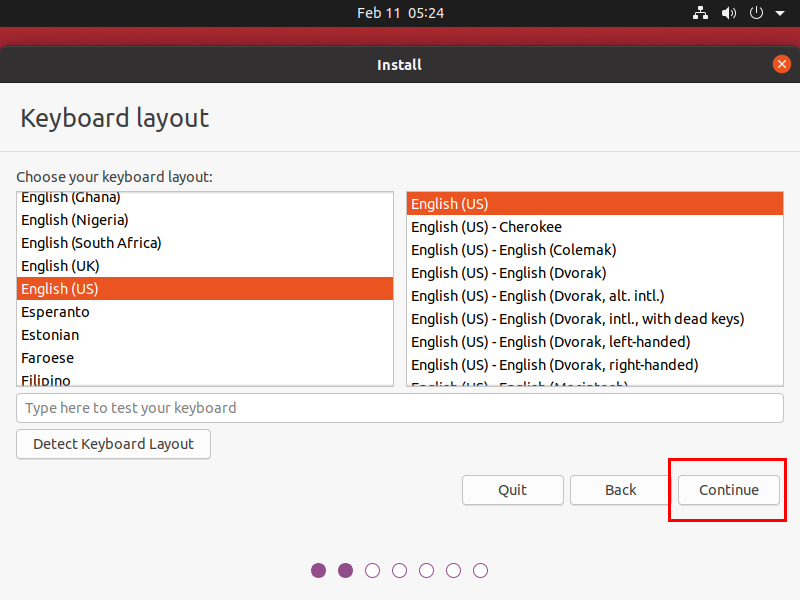Close the Install window
Viewport: 800px width, 600px height.
[x=782, y=64]
